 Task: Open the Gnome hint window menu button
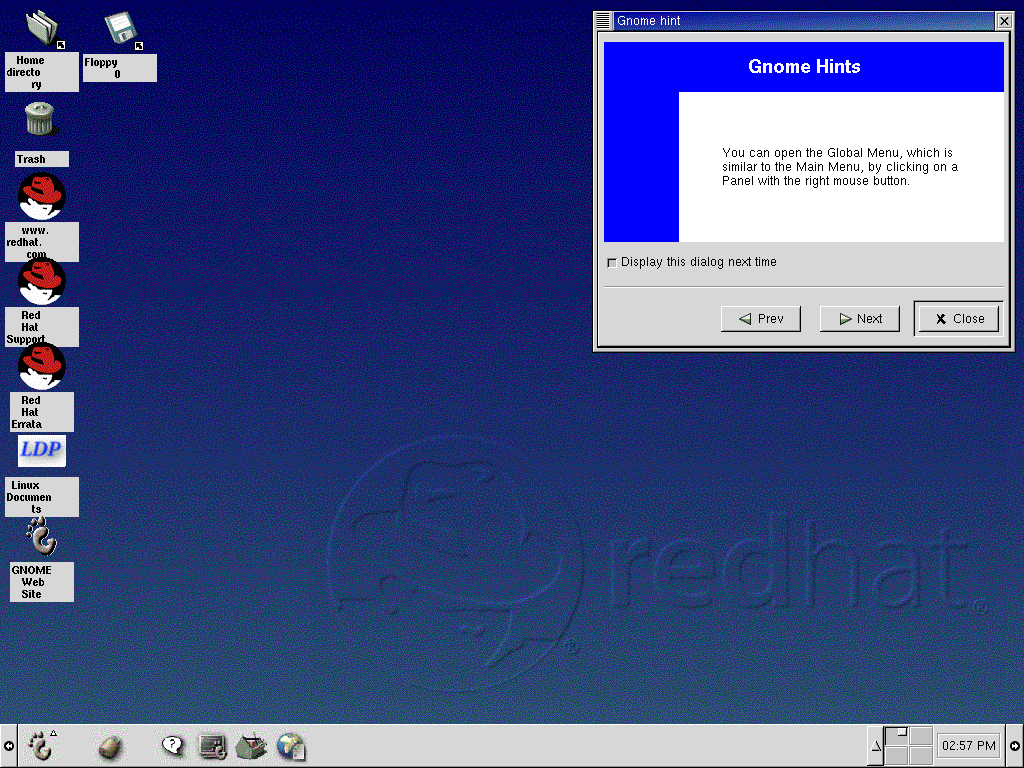click(x=603, y=21)
